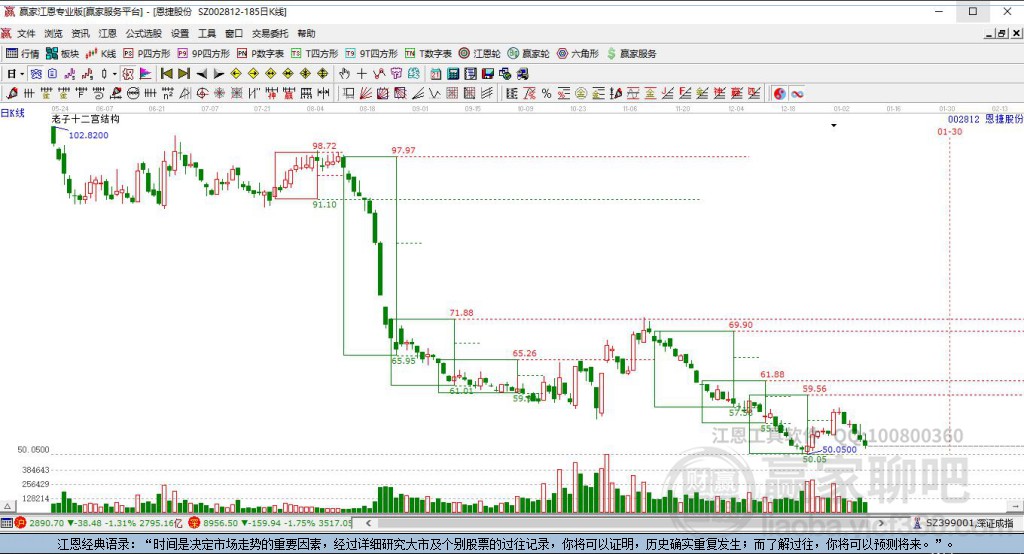This screenshot has width=1024, height=554.
Task: Open the 江恩 menu
Action: (x=108, y=33)
